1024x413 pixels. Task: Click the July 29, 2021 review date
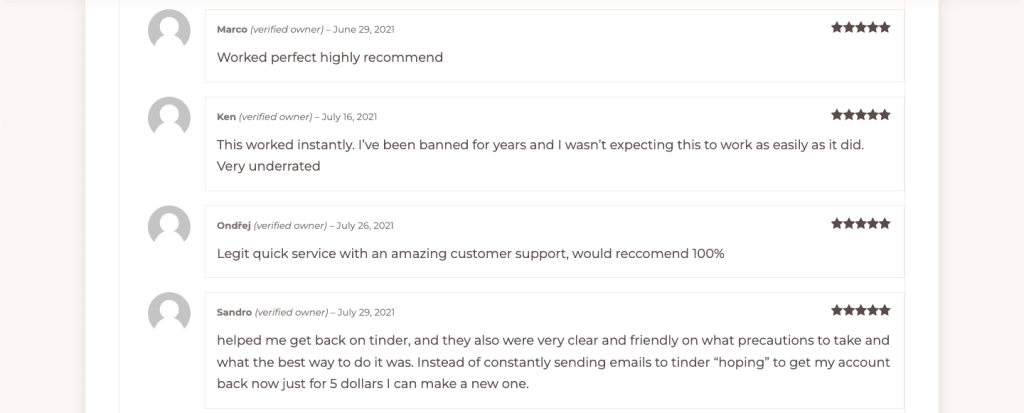(365, 312)
